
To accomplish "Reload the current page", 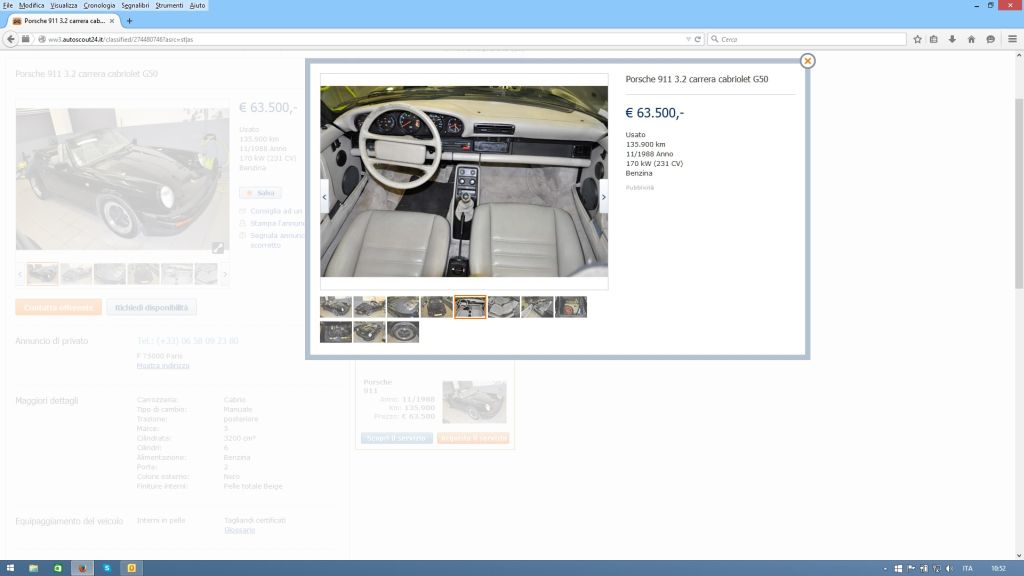I will (x=697, y=39).
